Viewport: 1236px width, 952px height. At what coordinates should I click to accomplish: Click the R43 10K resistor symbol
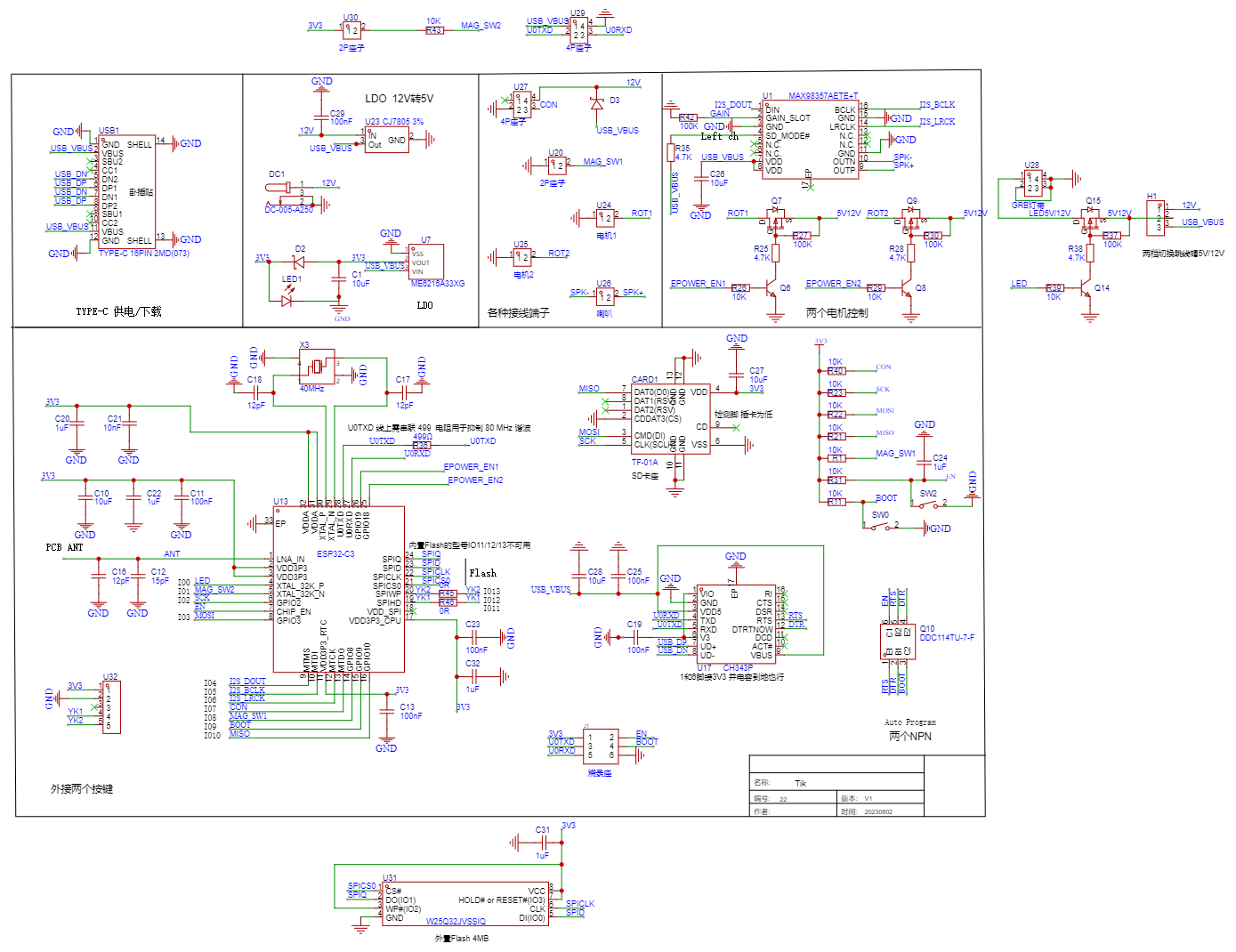(433, 30)
